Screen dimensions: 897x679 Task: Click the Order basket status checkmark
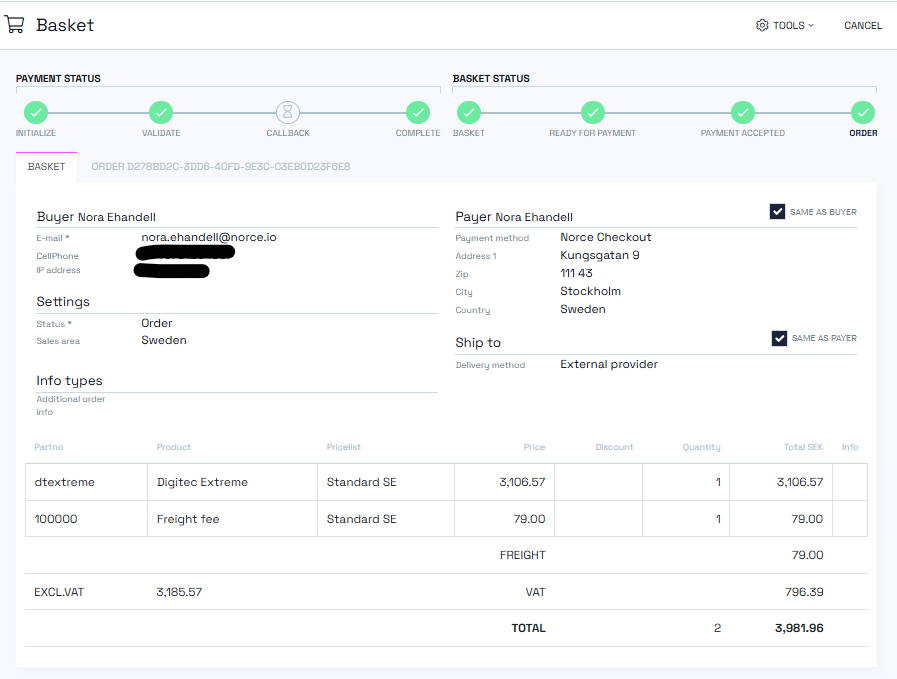[863, 113]
